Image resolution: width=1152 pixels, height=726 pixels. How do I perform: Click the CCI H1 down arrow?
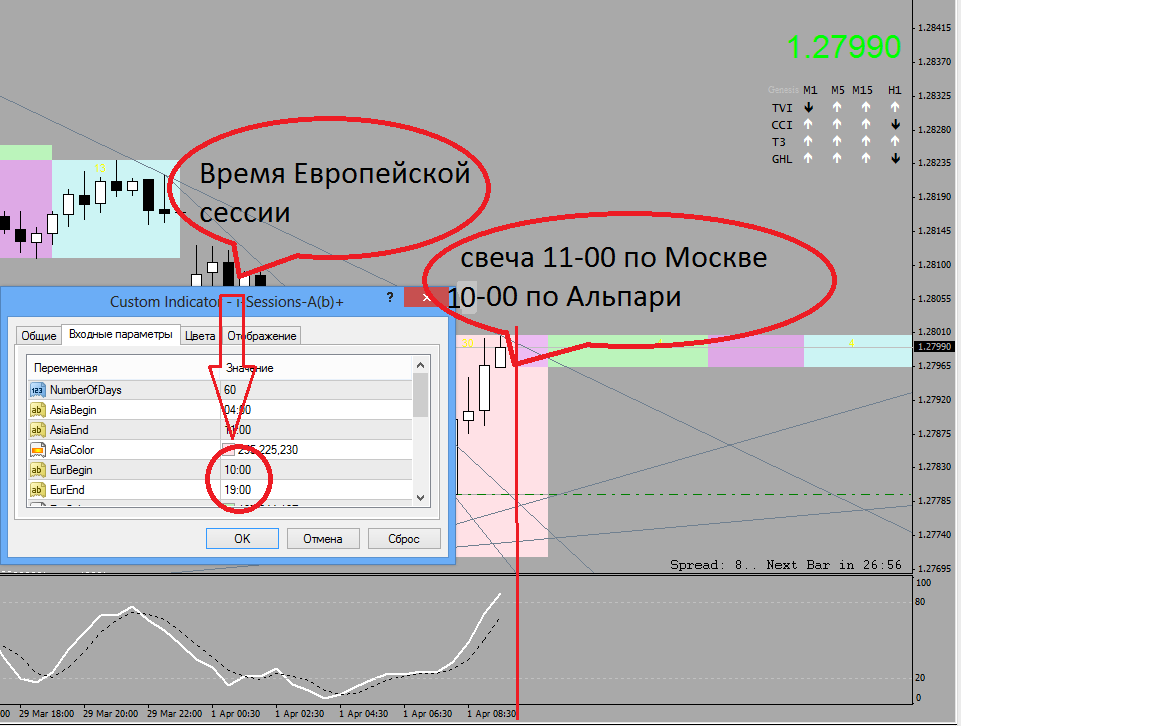click(896, 124)
